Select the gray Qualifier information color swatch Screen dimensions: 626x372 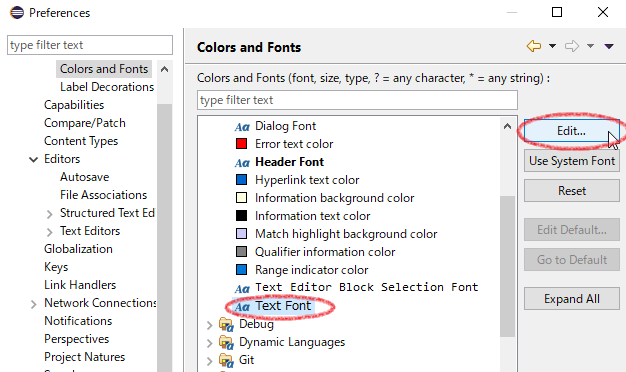pyautogui.click(x=242, y=251)
